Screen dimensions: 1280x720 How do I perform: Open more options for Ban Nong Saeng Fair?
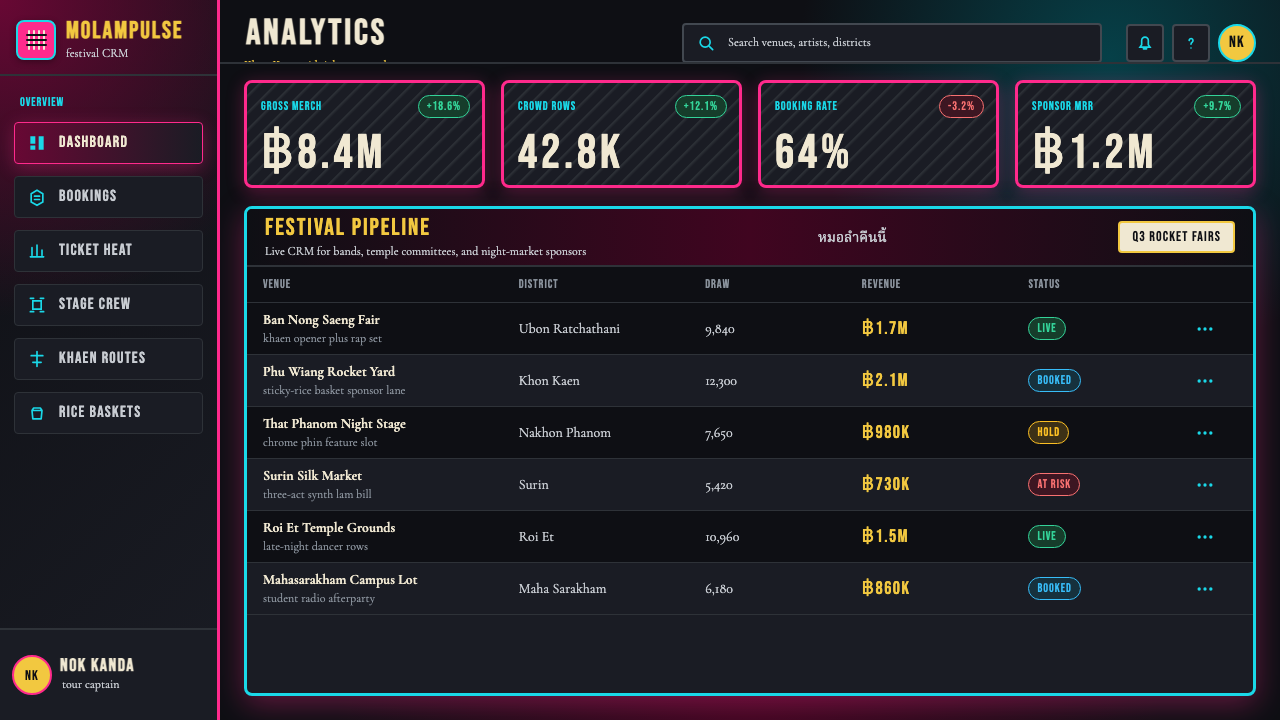tap(1205, 329)
